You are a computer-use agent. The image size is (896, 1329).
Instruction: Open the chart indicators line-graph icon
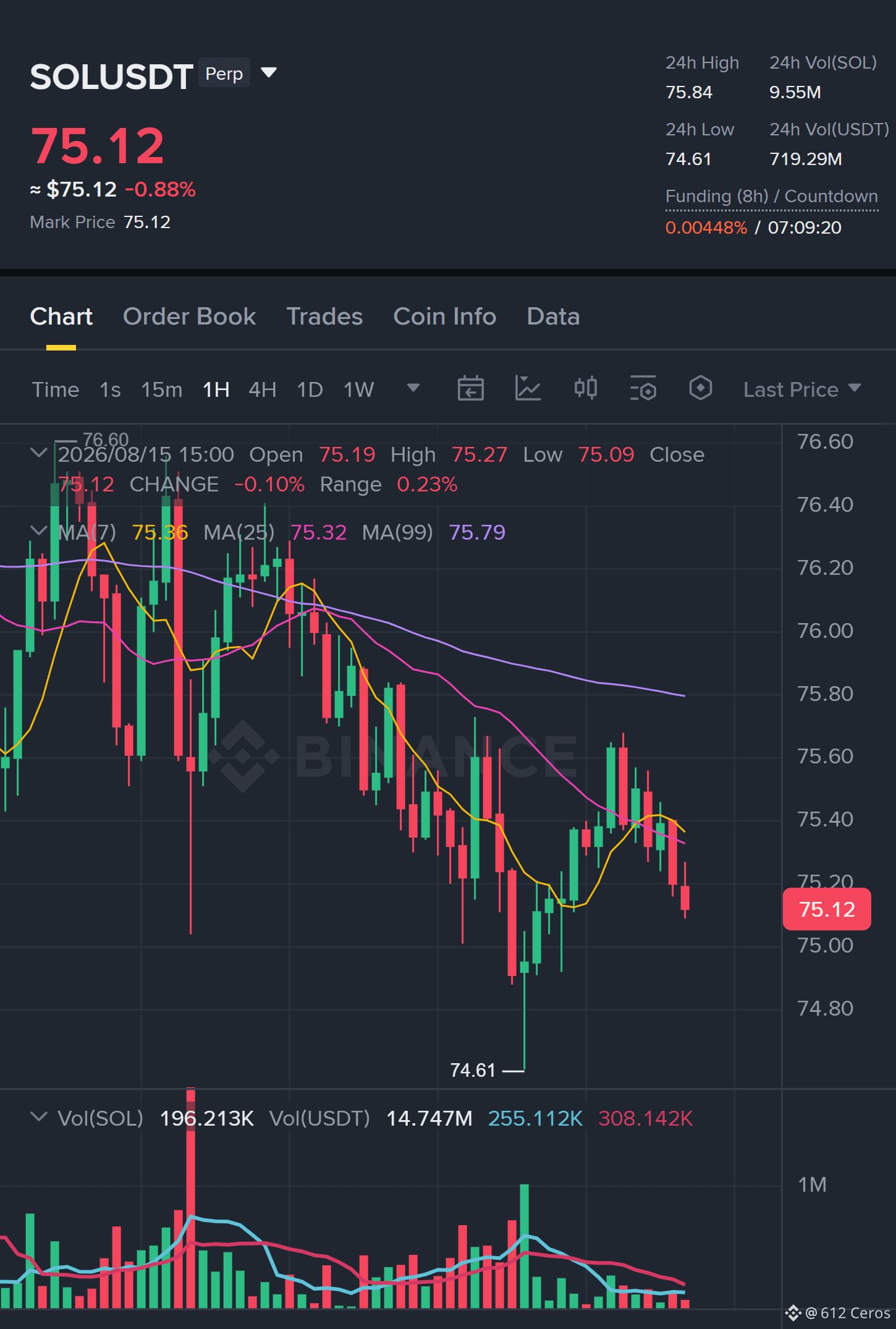[528, 389]
